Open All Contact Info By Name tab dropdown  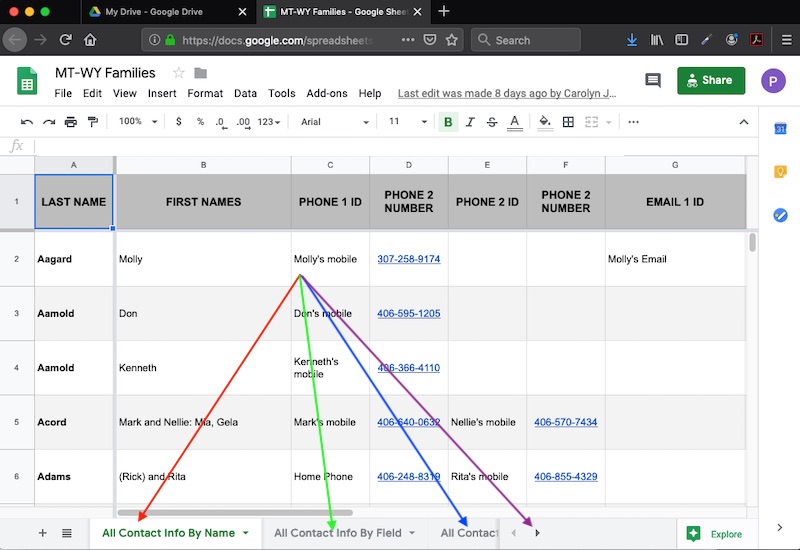[x=246, y=533]
